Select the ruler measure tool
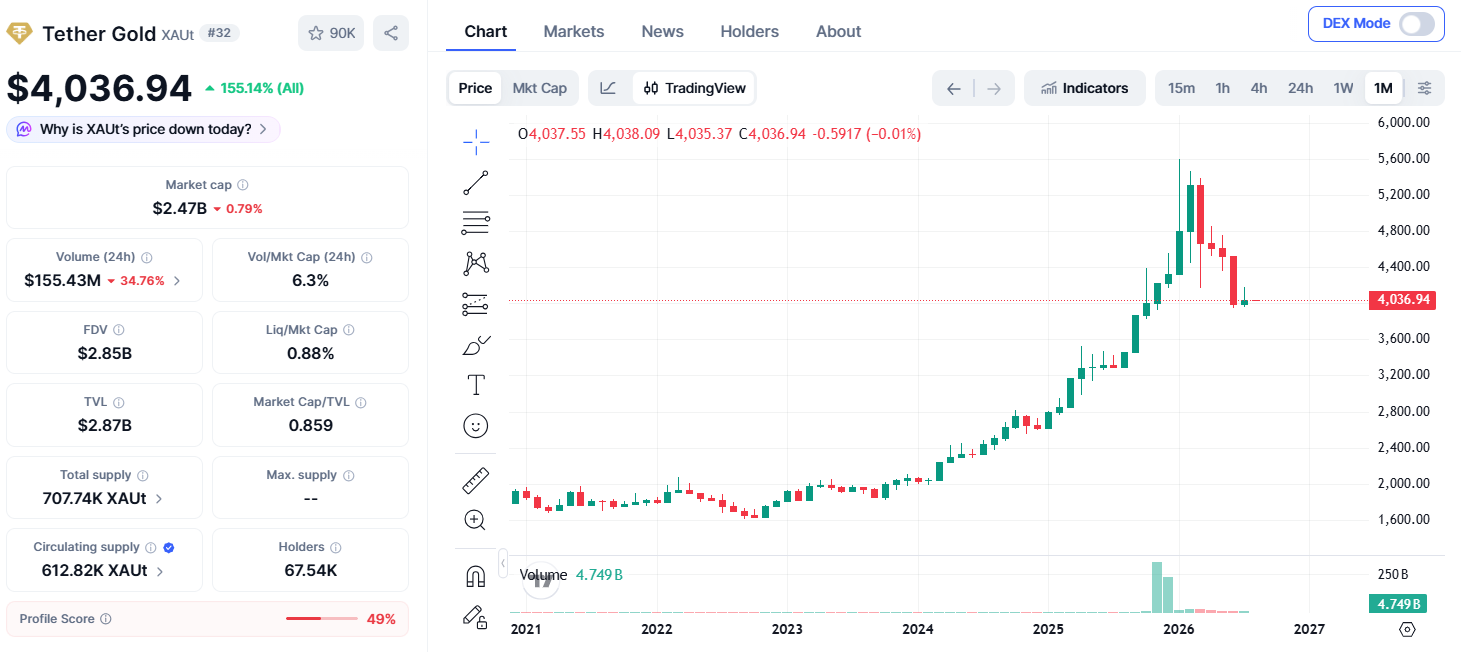 tap(476, 480)
